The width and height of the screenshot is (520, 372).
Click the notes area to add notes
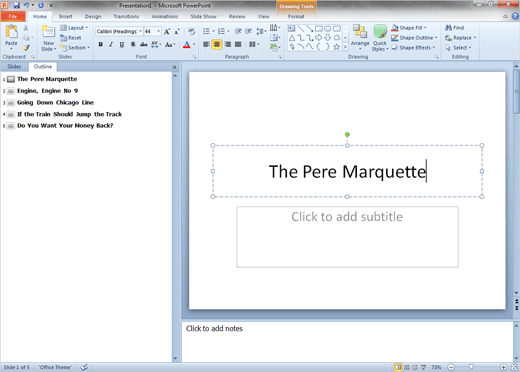(x=347, y=341)
